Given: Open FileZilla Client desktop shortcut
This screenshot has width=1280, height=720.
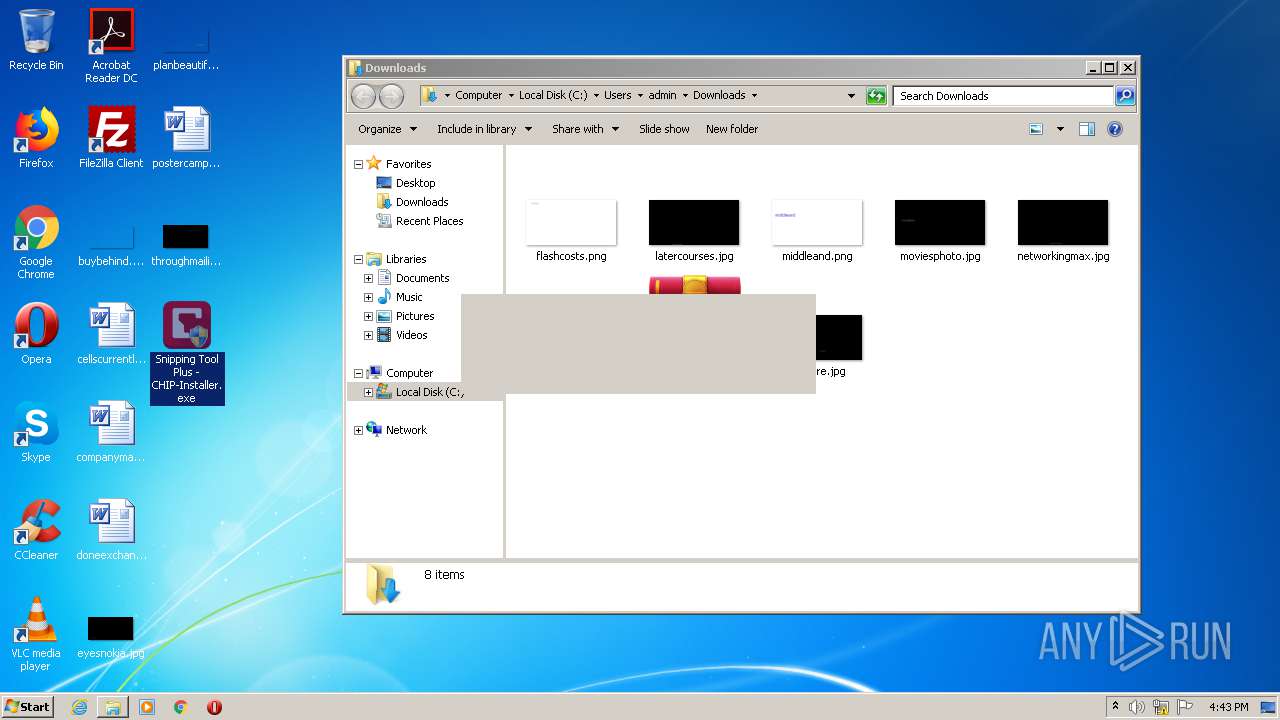Looking at the screenshot, I should point(111,138).
